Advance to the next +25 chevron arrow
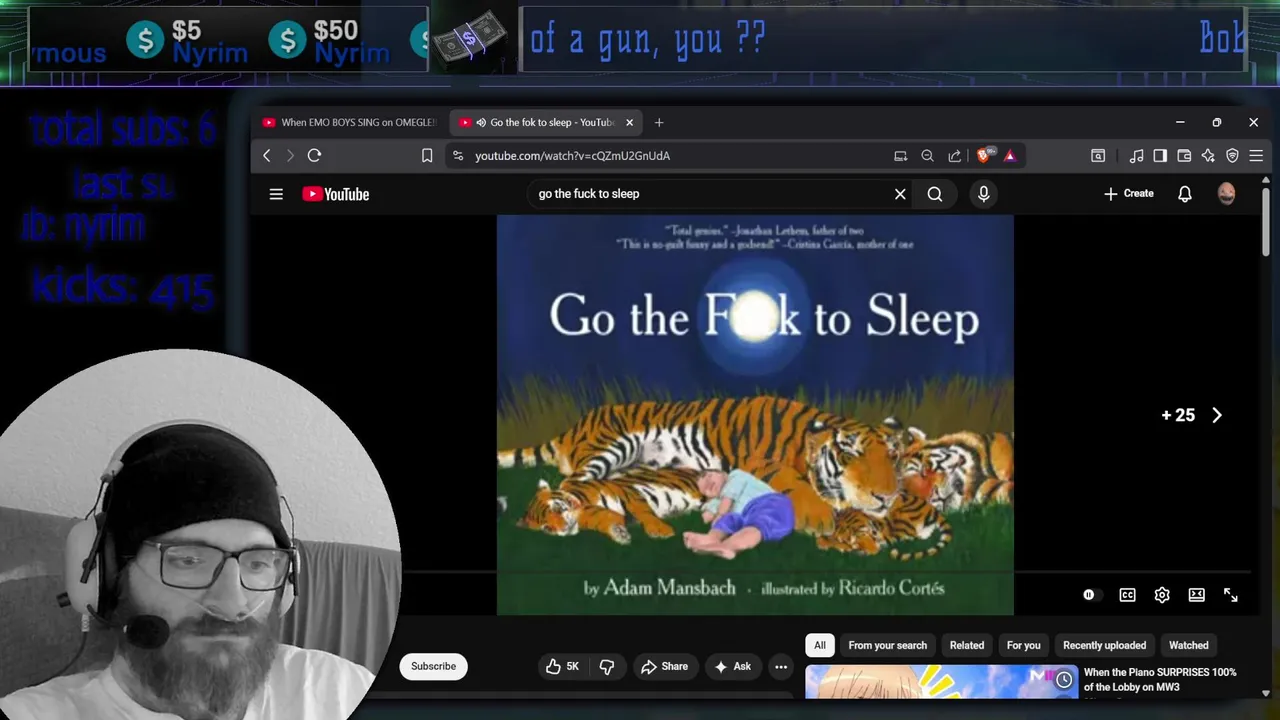 click(1217, 415)
